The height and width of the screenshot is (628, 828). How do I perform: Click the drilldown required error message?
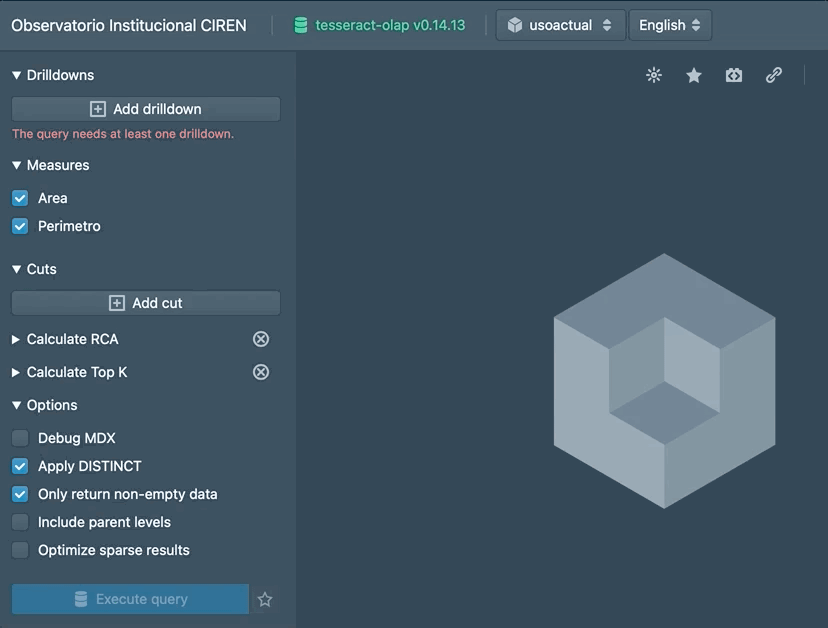tap(123, 134)
